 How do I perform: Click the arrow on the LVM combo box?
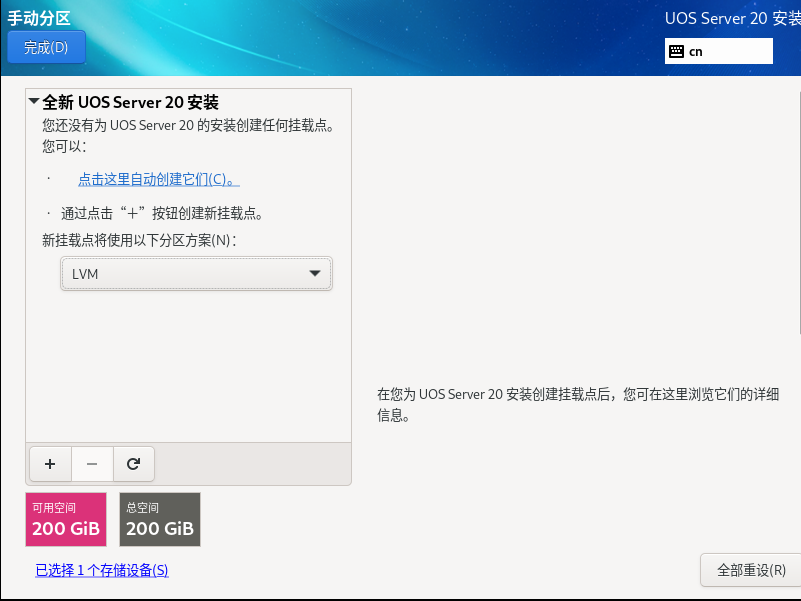317,273
